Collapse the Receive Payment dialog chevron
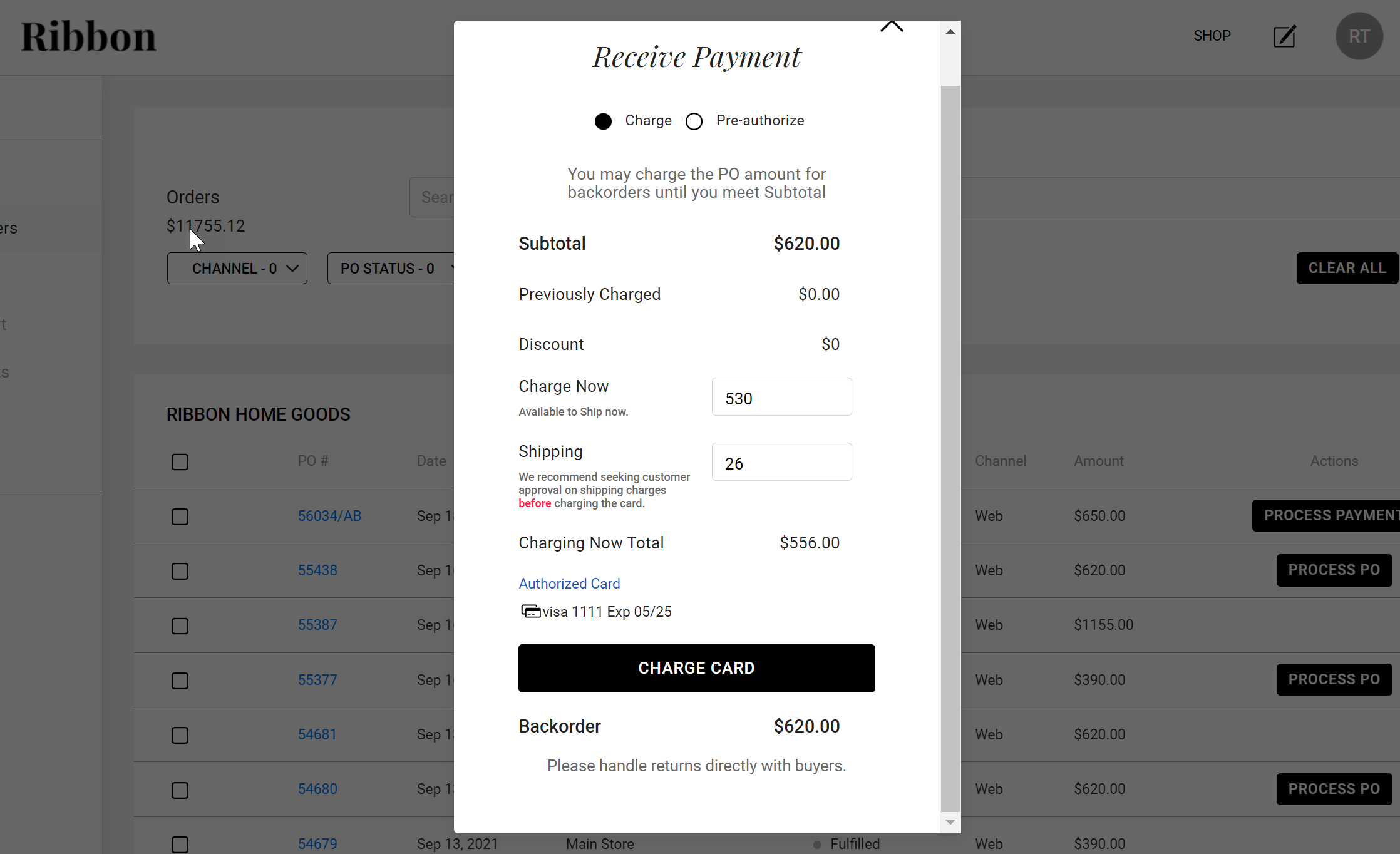 click(892, 26)
